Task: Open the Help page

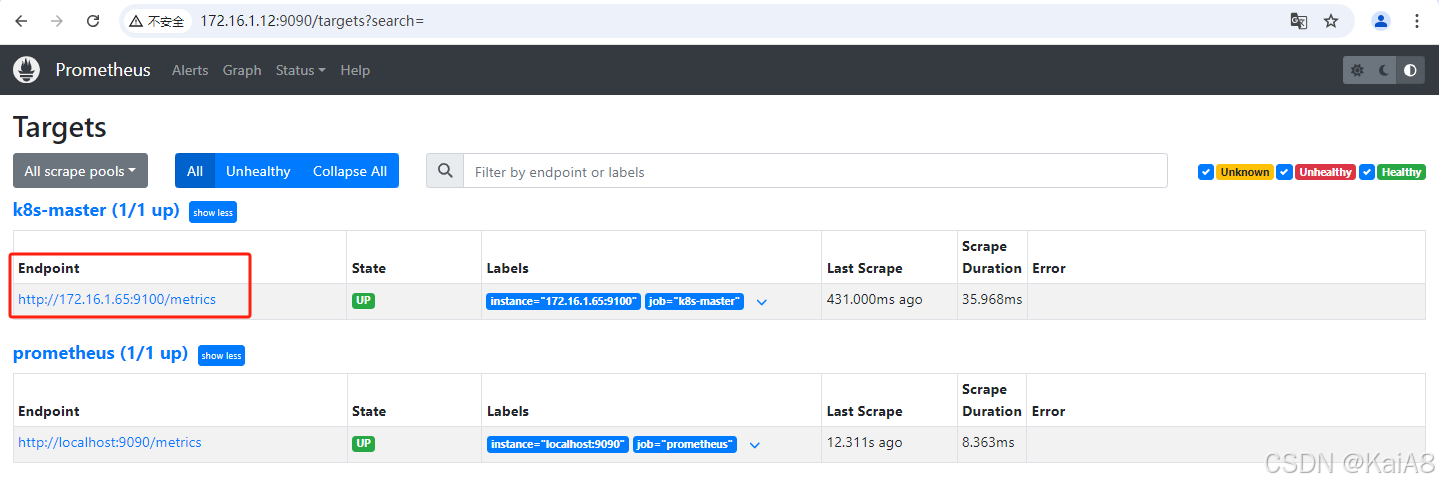Action: click(x=355, y=70)
